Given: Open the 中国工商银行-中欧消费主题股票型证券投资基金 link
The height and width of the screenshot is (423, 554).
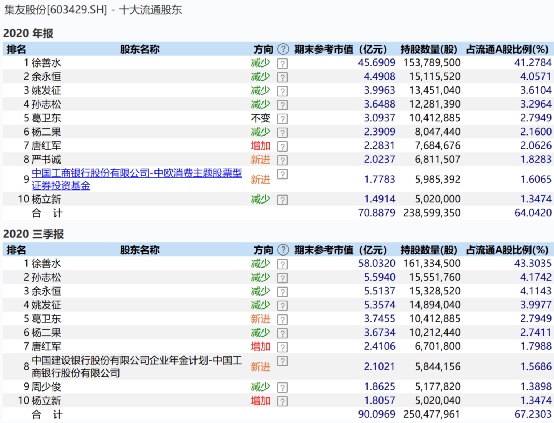Looking at the screenshot, I should (137, 179).
